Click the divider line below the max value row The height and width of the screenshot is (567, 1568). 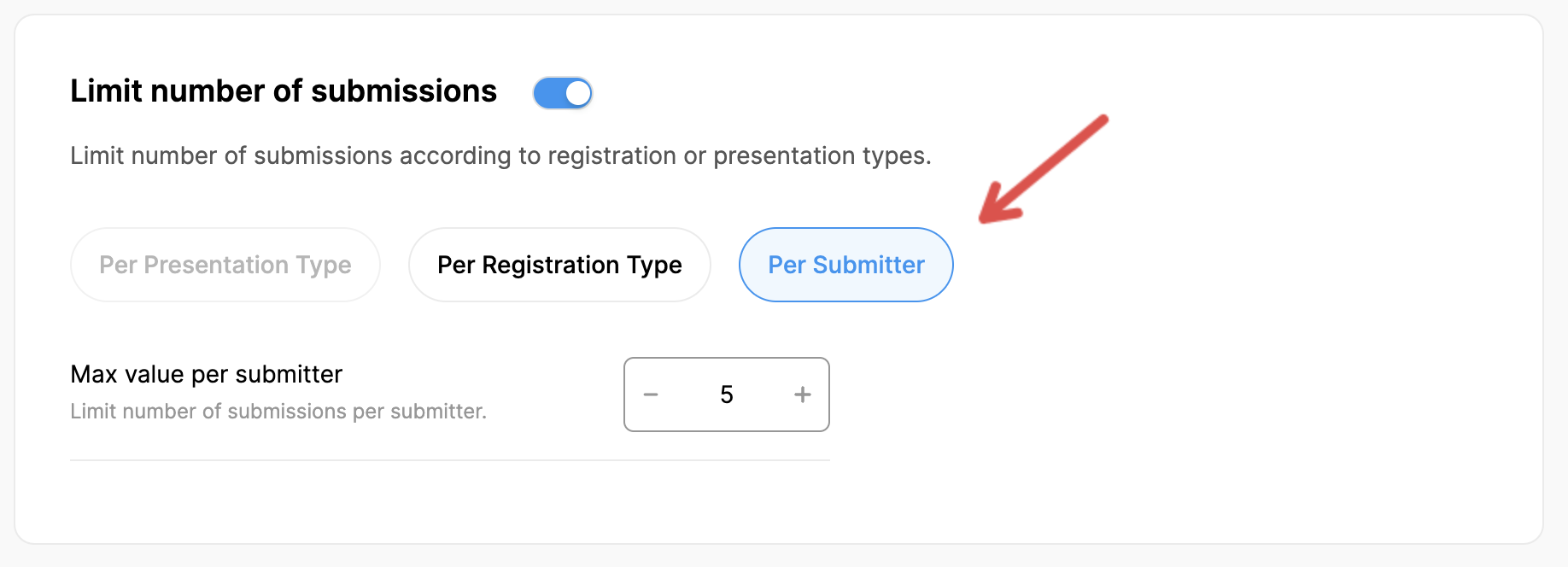450,460
